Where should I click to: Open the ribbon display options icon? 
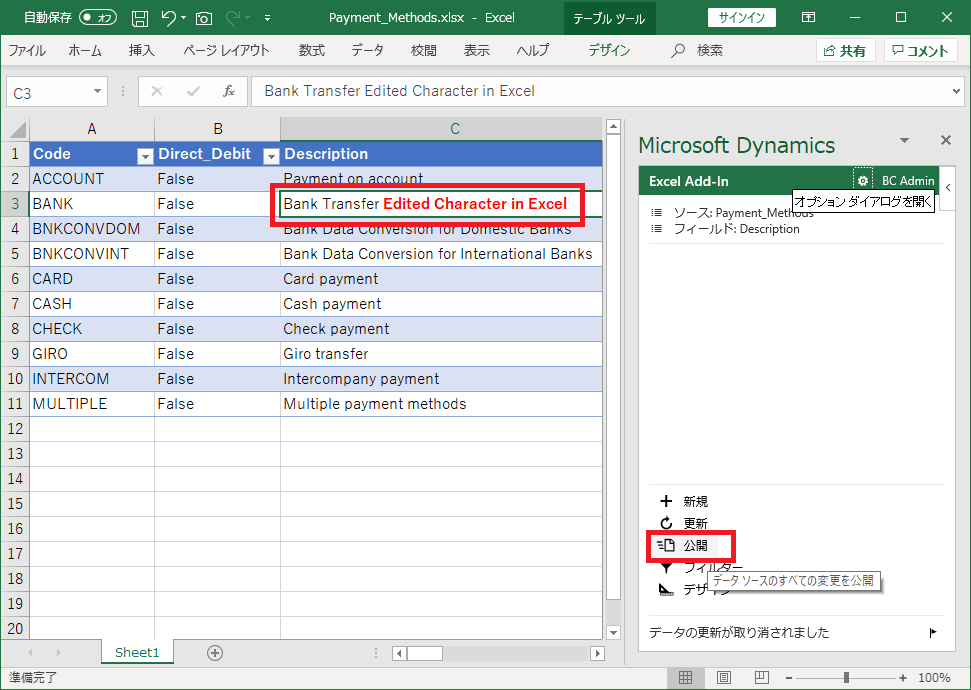point(808,17)
